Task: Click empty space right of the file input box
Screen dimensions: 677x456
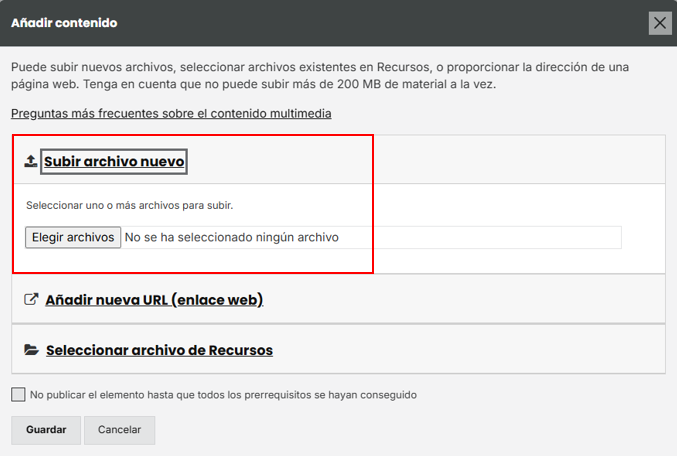Action: (643, 237)
